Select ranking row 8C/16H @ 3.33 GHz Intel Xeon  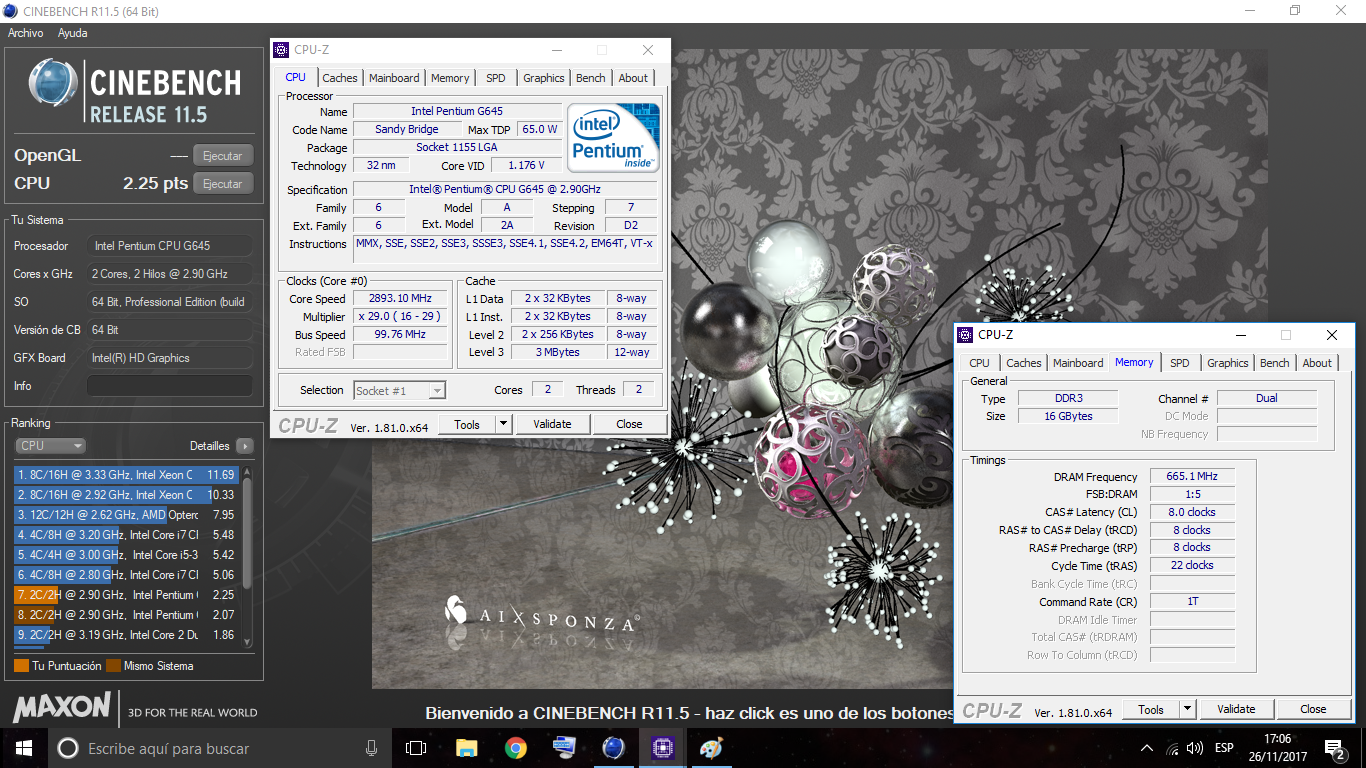point(125,475)
